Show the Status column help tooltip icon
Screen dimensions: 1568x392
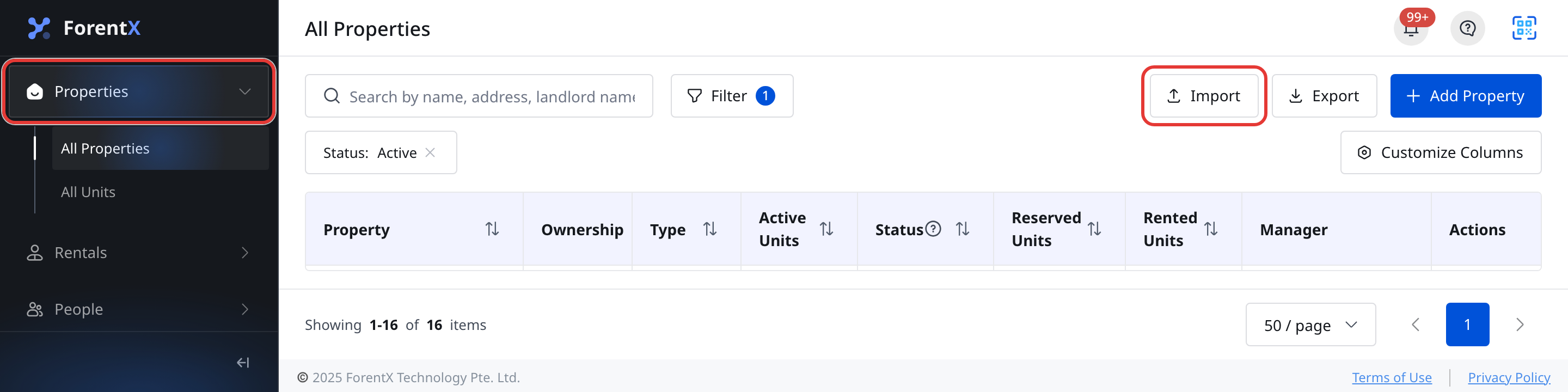[933, 229]
